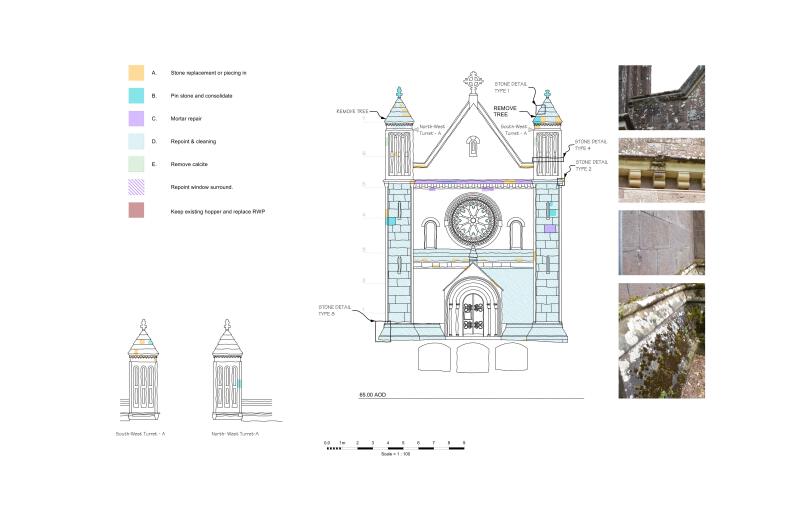Click the arched window right of rose window
This screenshot has width=800, height=531.
click(x=516, y=234)
